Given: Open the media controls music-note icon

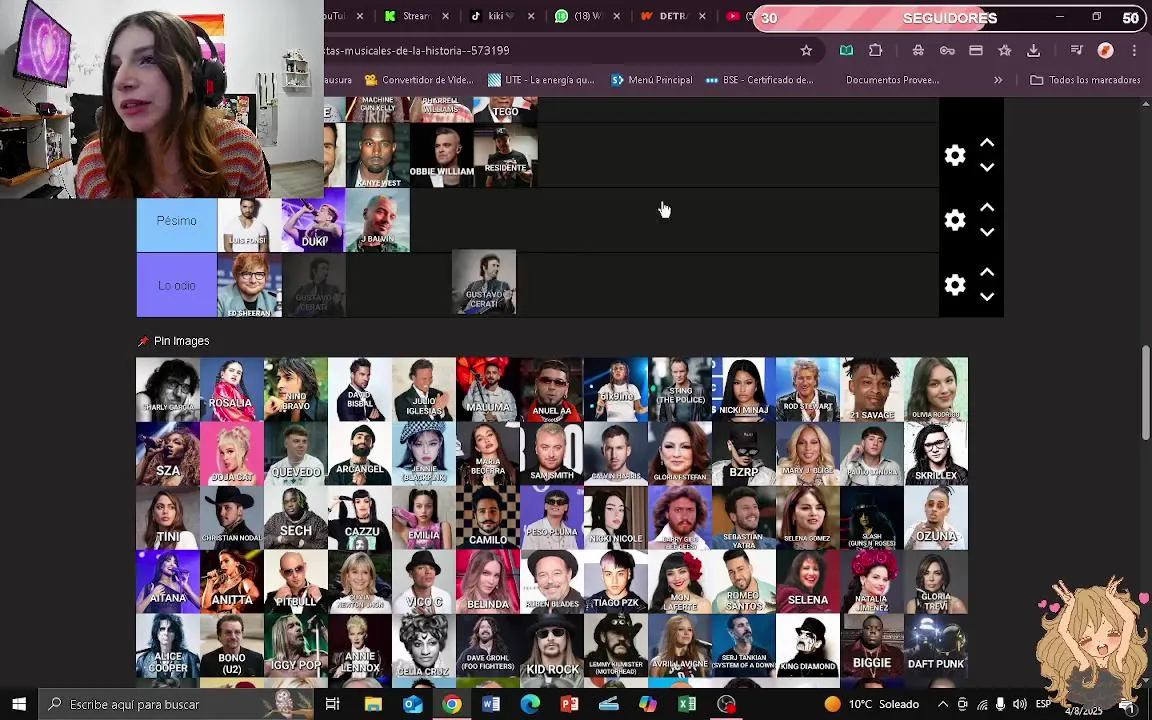Looking at the screenshot, I should click(1077, 51).
